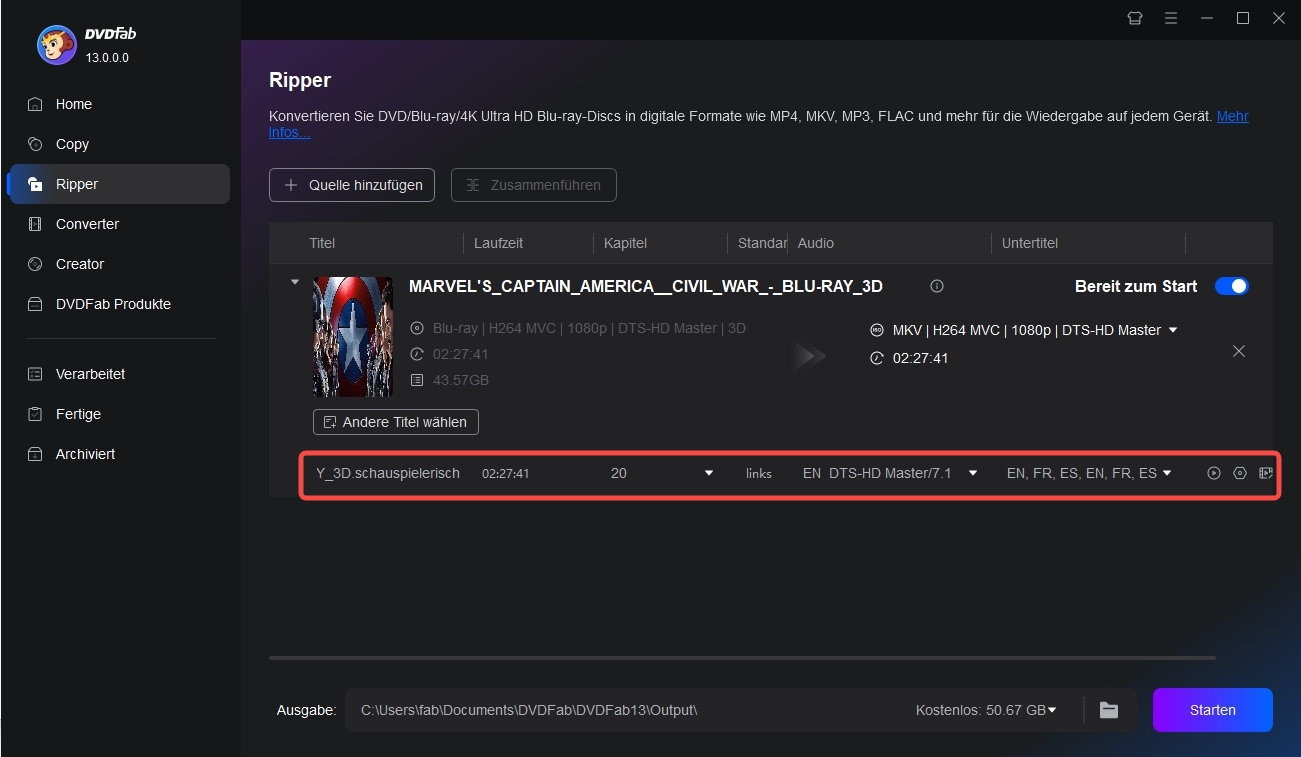Click the Titel column header
This screenshot has width=1301, height=757.
click(322, 243)
